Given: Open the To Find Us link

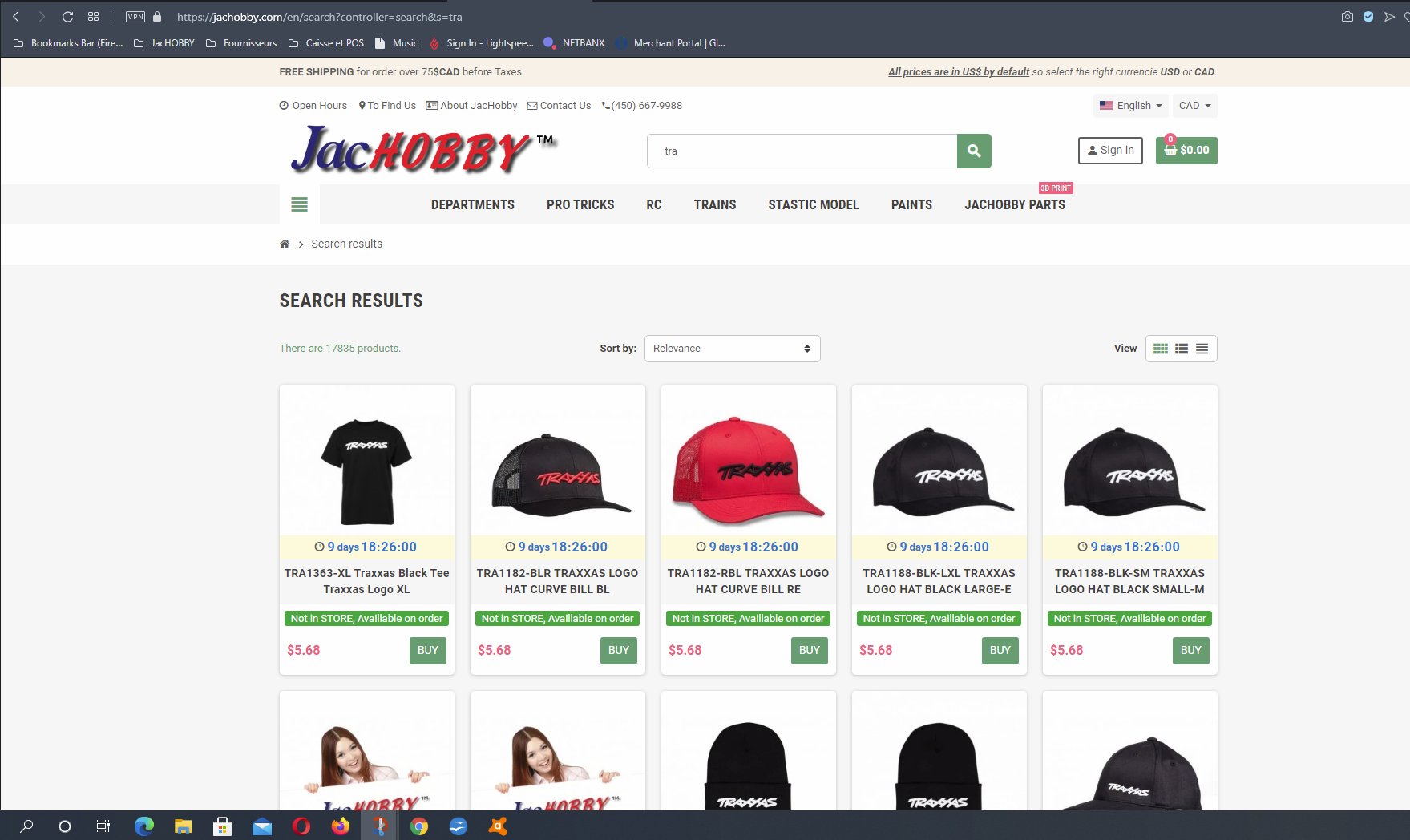Looking at the screenshot, I should pyautogui.click(x=387, y=106).
